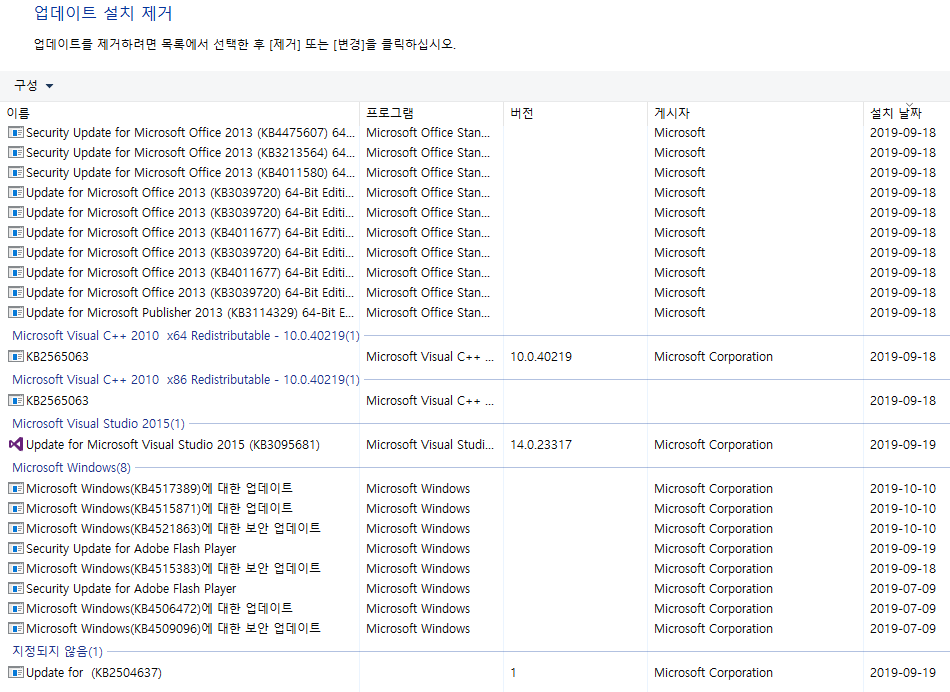This screenshot has height=692, width=950.
Task: Sort by the 버전 column header
Action: tap(522, 113)
